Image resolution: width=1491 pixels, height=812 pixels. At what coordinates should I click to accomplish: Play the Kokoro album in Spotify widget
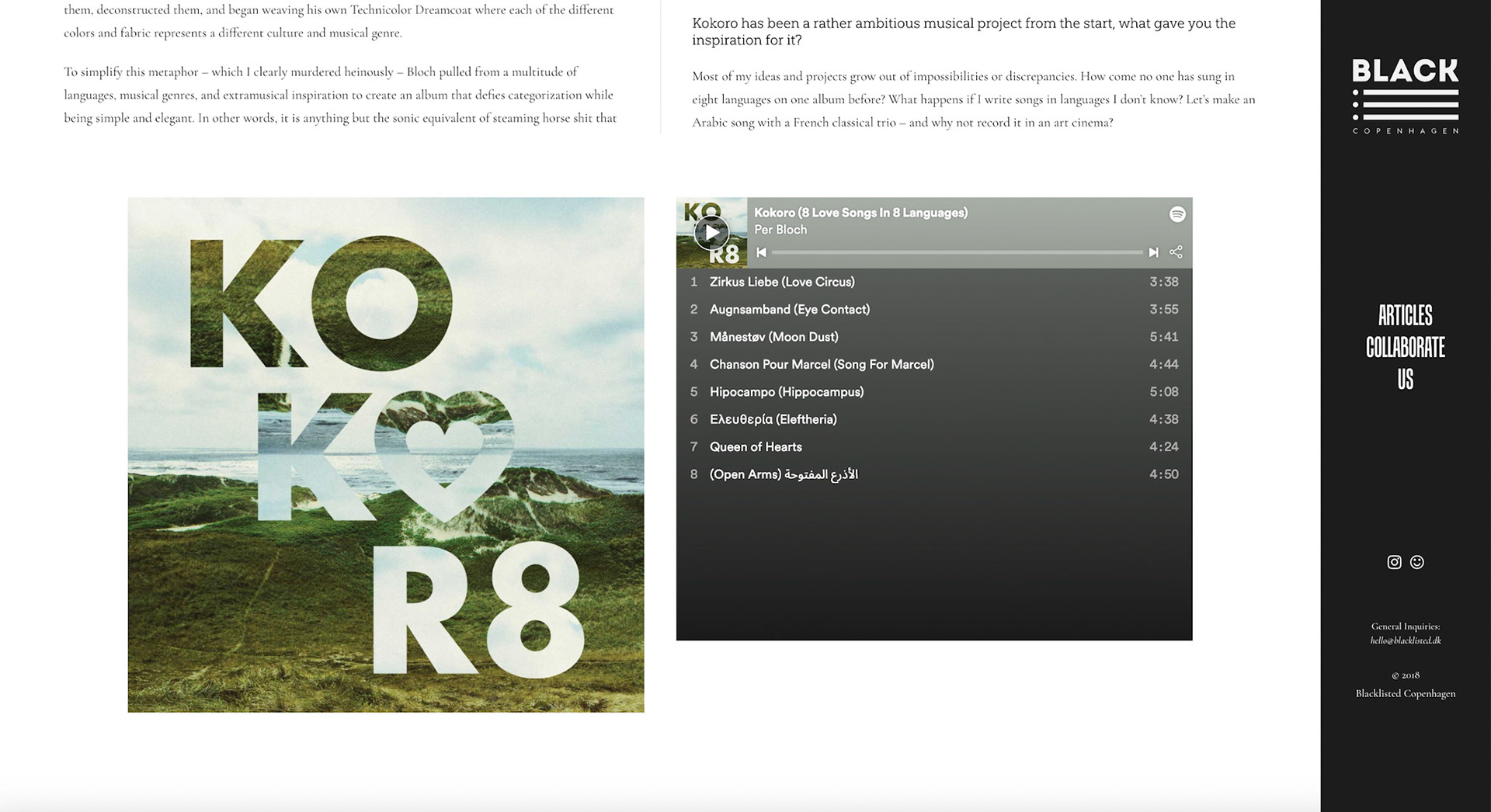[x=711, y=233]
